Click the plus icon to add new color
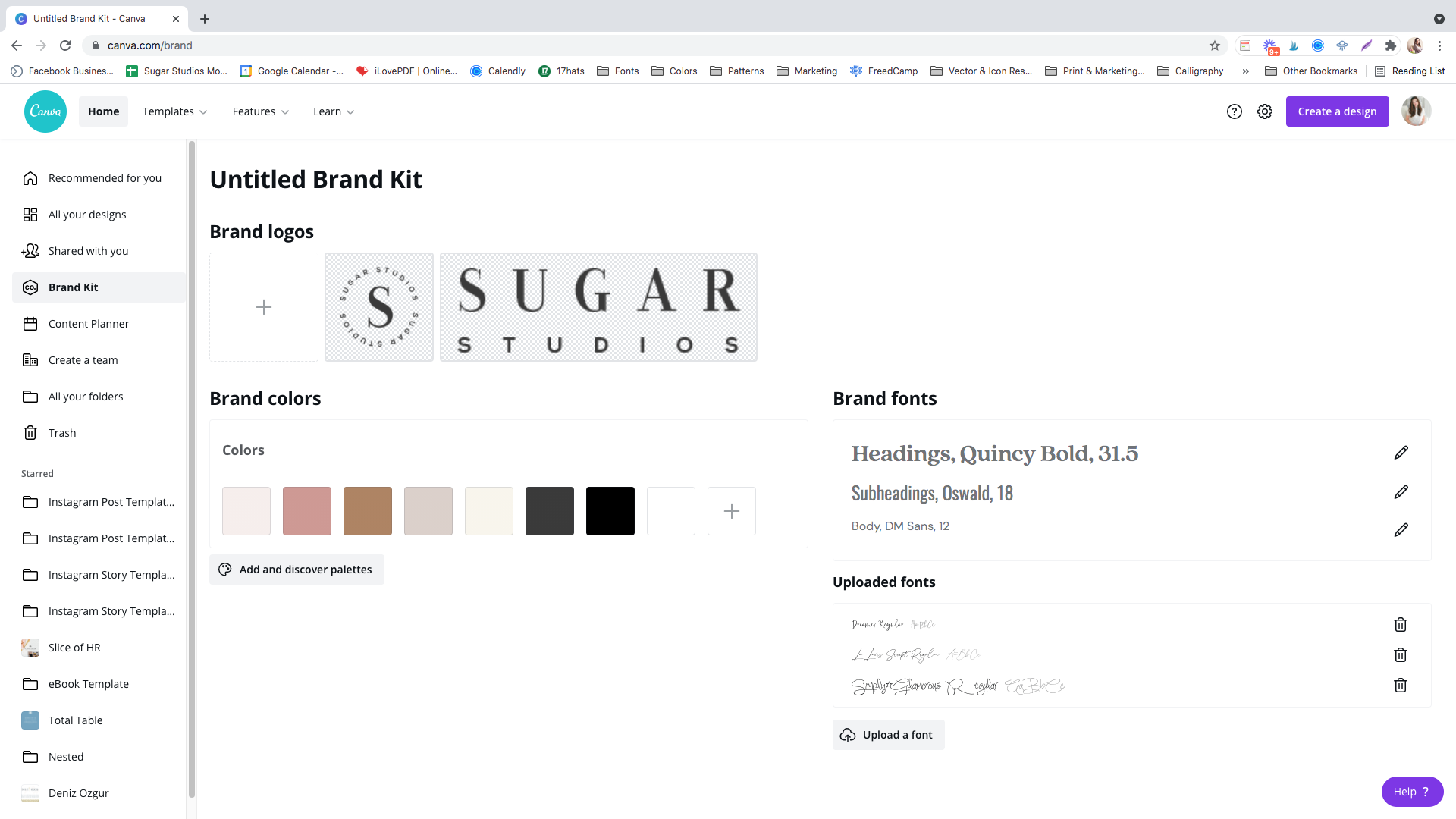 731,511
